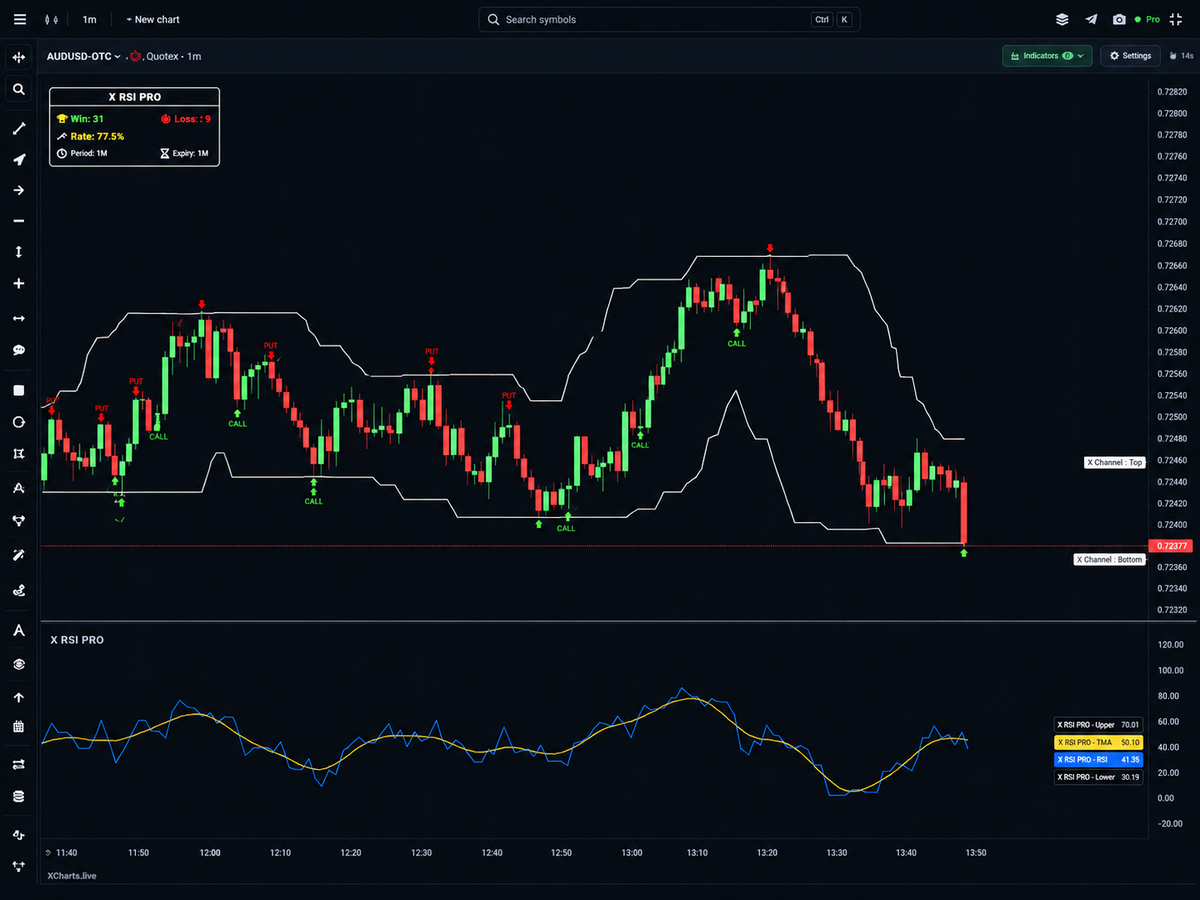Open the calendar date tool
The height and width of the screenshot is (900, 1200).
pos(18,727)
